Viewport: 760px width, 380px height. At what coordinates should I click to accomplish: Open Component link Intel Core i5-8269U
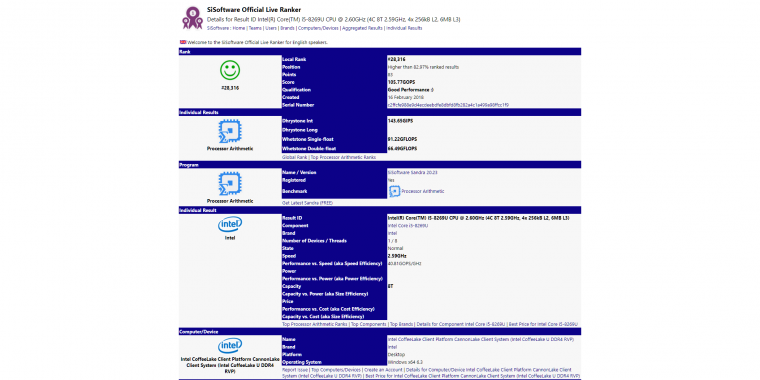click(x=408, y=225)
